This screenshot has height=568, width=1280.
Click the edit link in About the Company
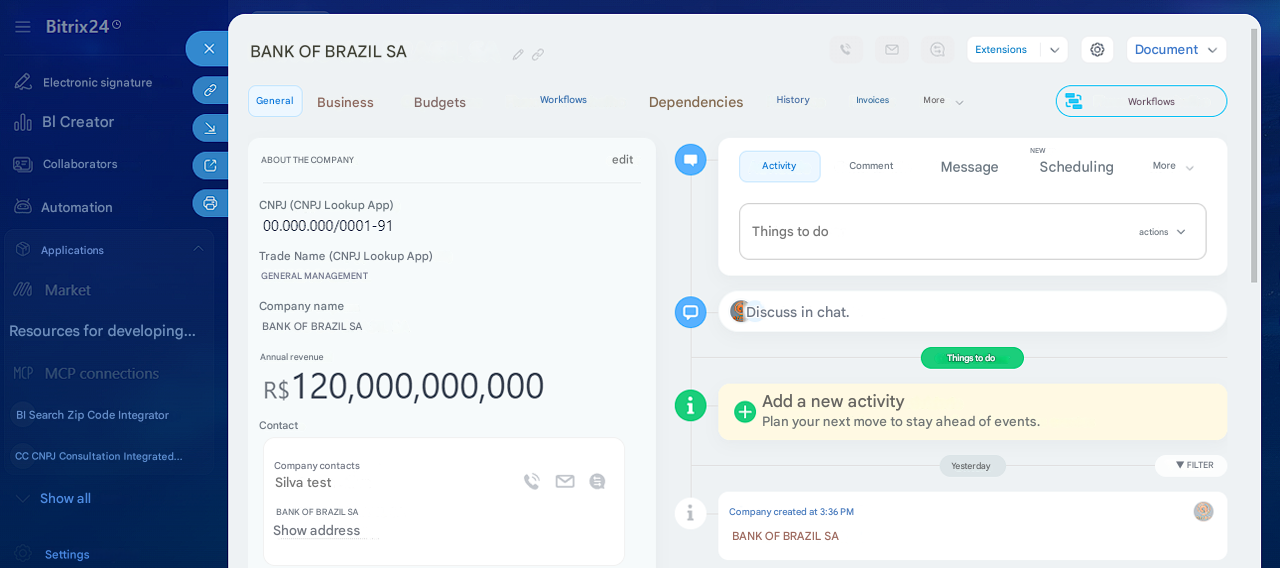pyautogui.click(x=622, y=160)
